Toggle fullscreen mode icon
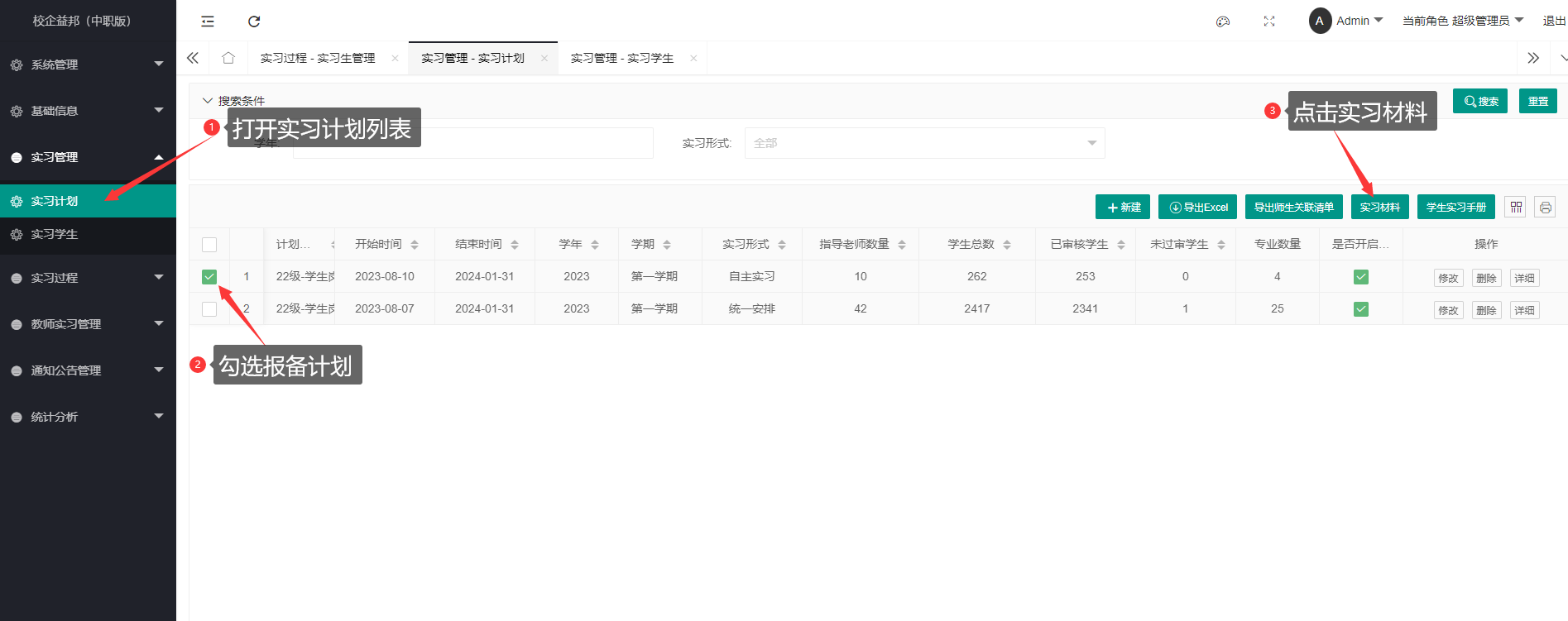This screenshot has height=621, width=1568. (x=1268, y=21)
